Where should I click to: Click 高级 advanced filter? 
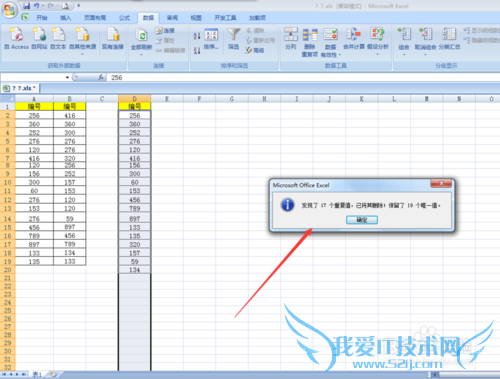pos(255,50)
